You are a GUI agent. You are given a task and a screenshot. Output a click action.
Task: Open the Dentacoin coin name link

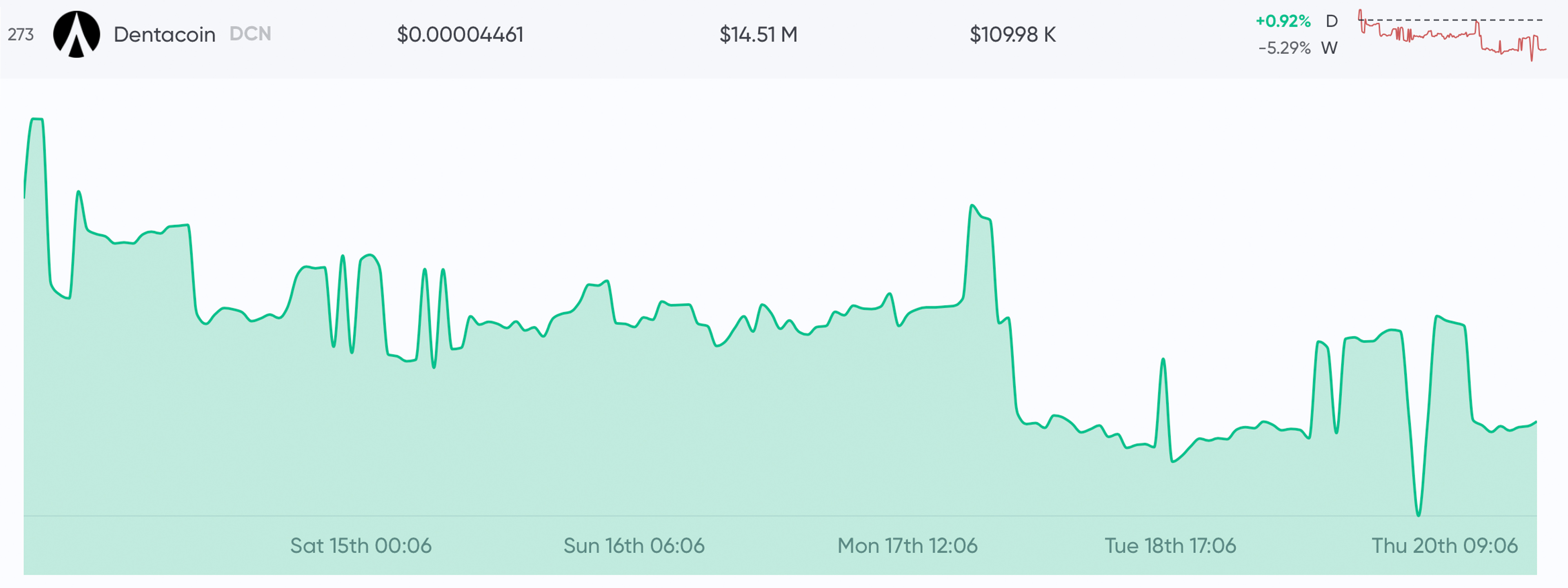tap(164, 35)
